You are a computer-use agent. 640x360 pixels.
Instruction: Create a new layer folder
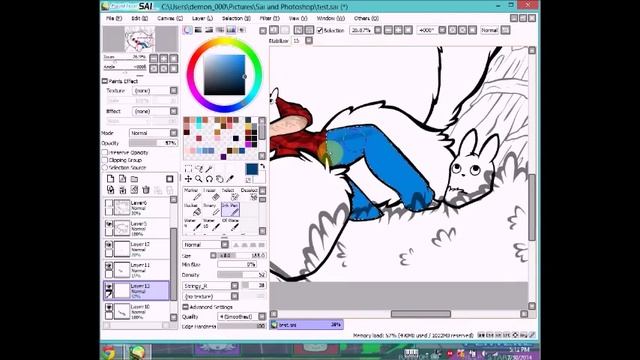click(134, 179)
